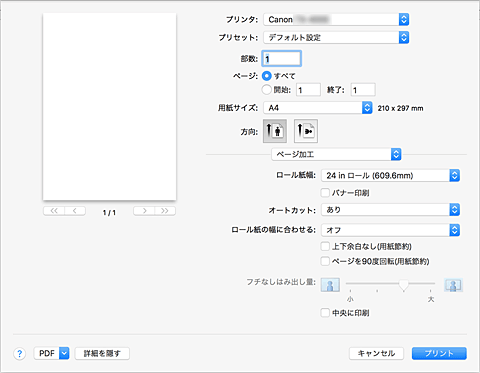The image size is (480, 373).
Task: Open the 用紙サイズ A4 dropdown
Action: tap(318, 108)
